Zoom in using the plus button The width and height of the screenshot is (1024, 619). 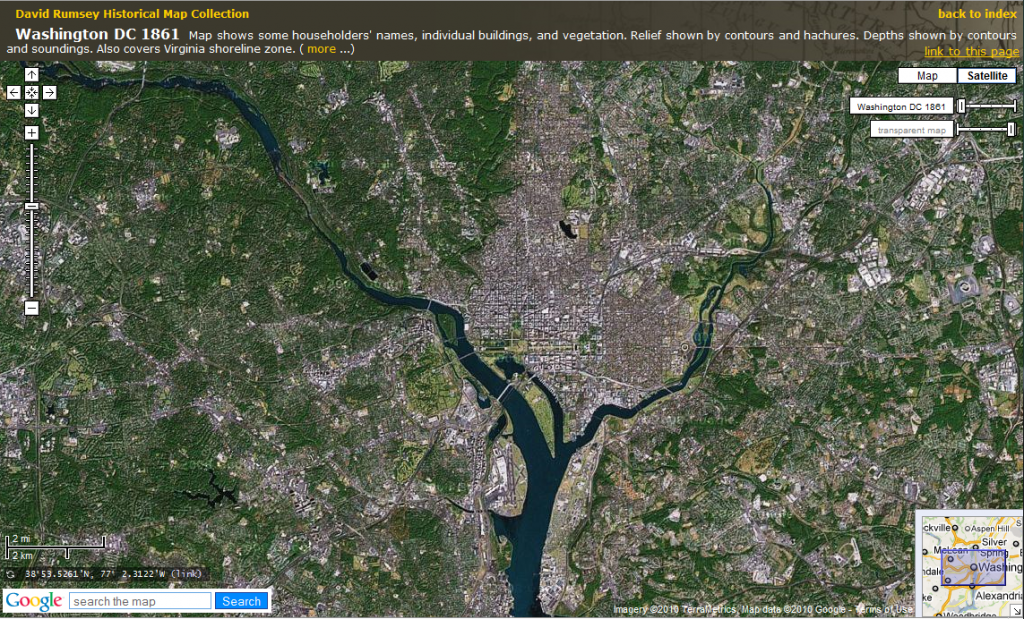point(31,133)
